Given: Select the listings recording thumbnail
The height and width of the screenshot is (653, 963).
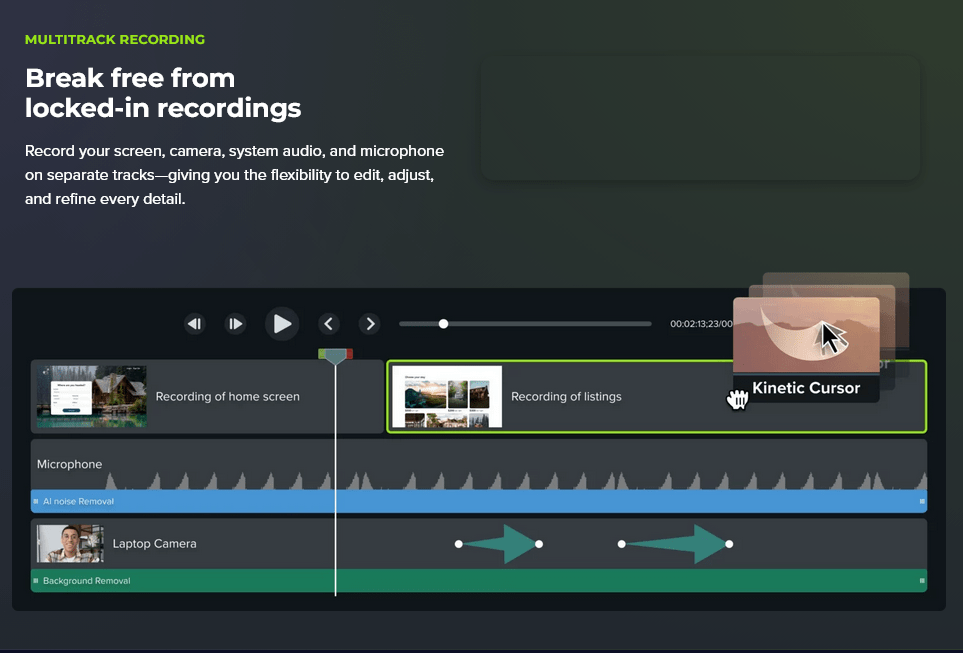Looking at the screenshot, I should point(447,397).
